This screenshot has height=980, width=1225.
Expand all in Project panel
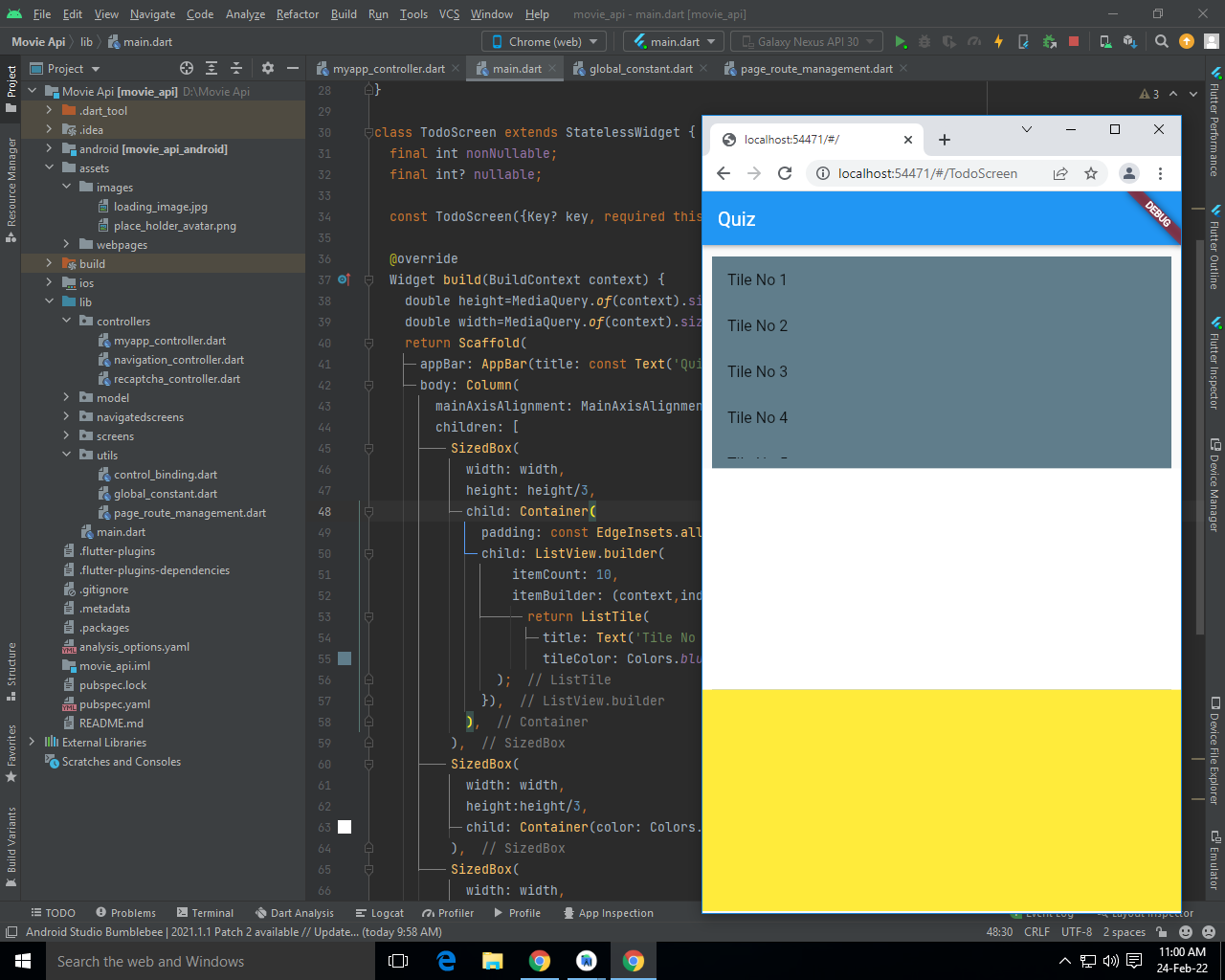coord(212,68)
